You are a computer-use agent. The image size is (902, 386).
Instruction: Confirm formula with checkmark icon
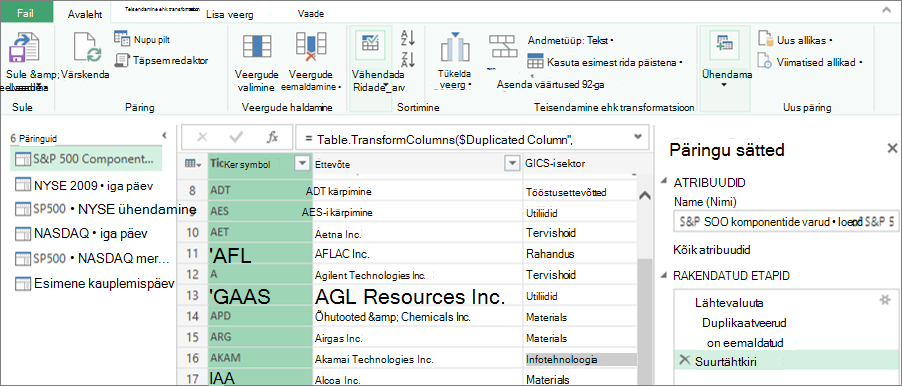point(236,137)
